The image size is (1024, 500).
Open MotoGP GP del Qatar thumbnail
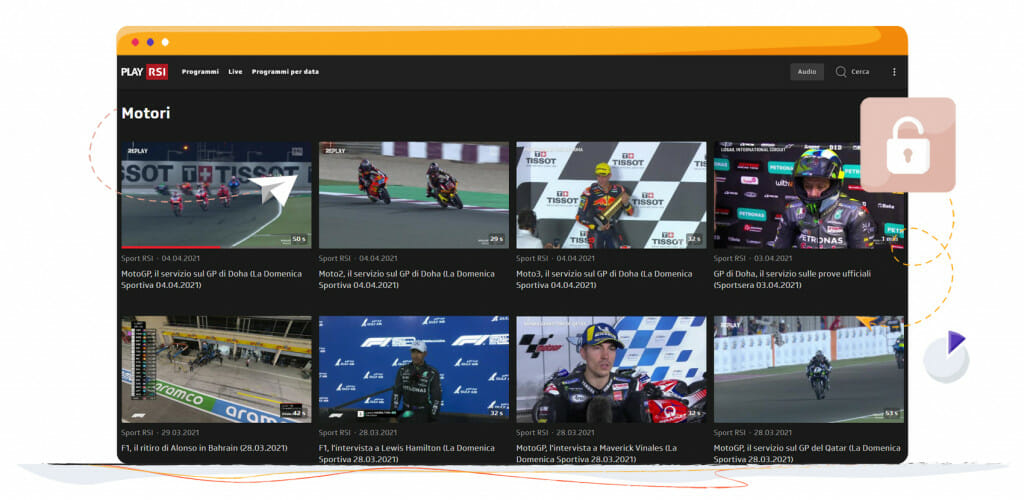pos(808,369)
